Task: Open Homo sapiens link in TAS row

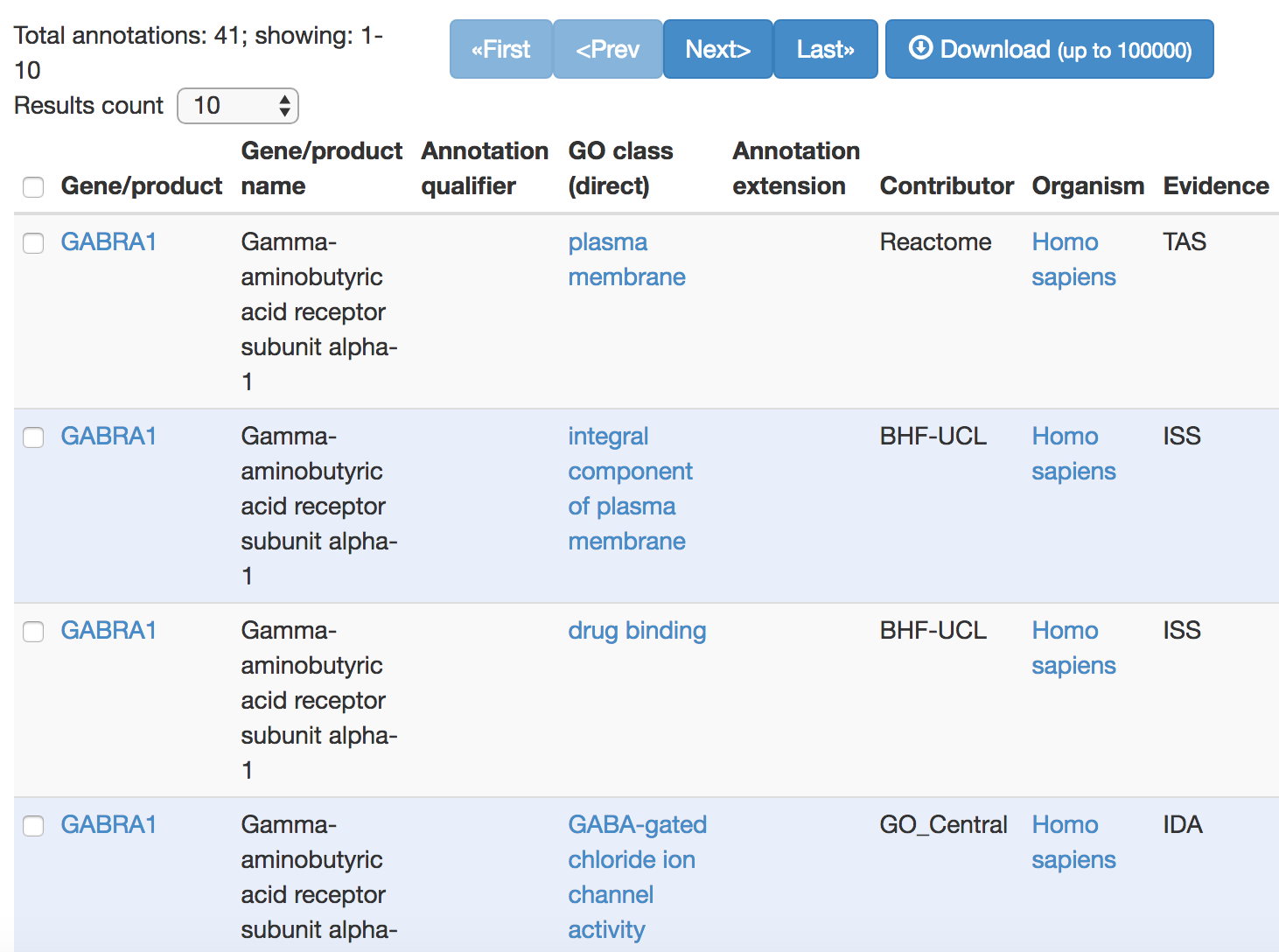Action: coord(1073,259)
